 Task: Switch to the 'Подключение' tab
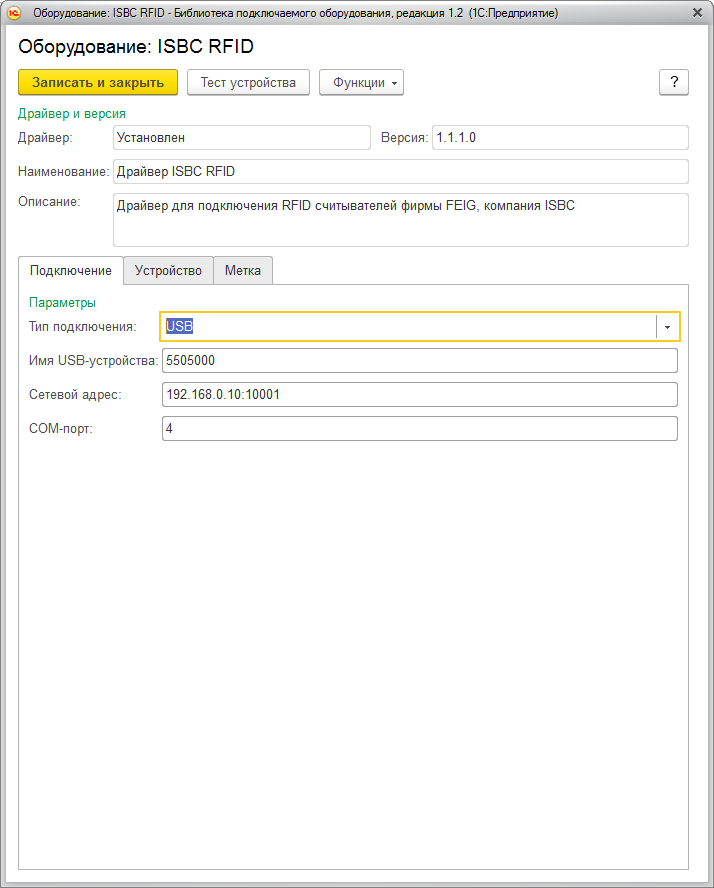click(x=71, y=270)
